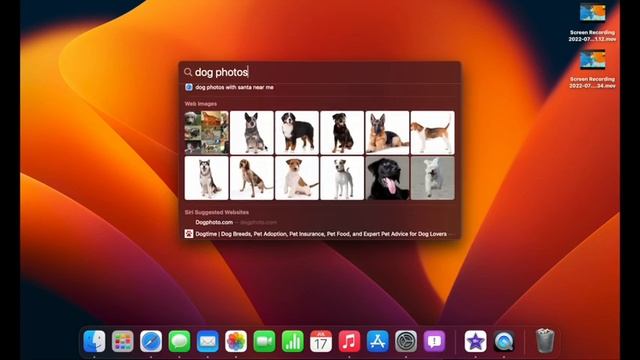The image size is (640, 360).
Task: Open Launchpad from the Dock
Action: coord(122,341)
